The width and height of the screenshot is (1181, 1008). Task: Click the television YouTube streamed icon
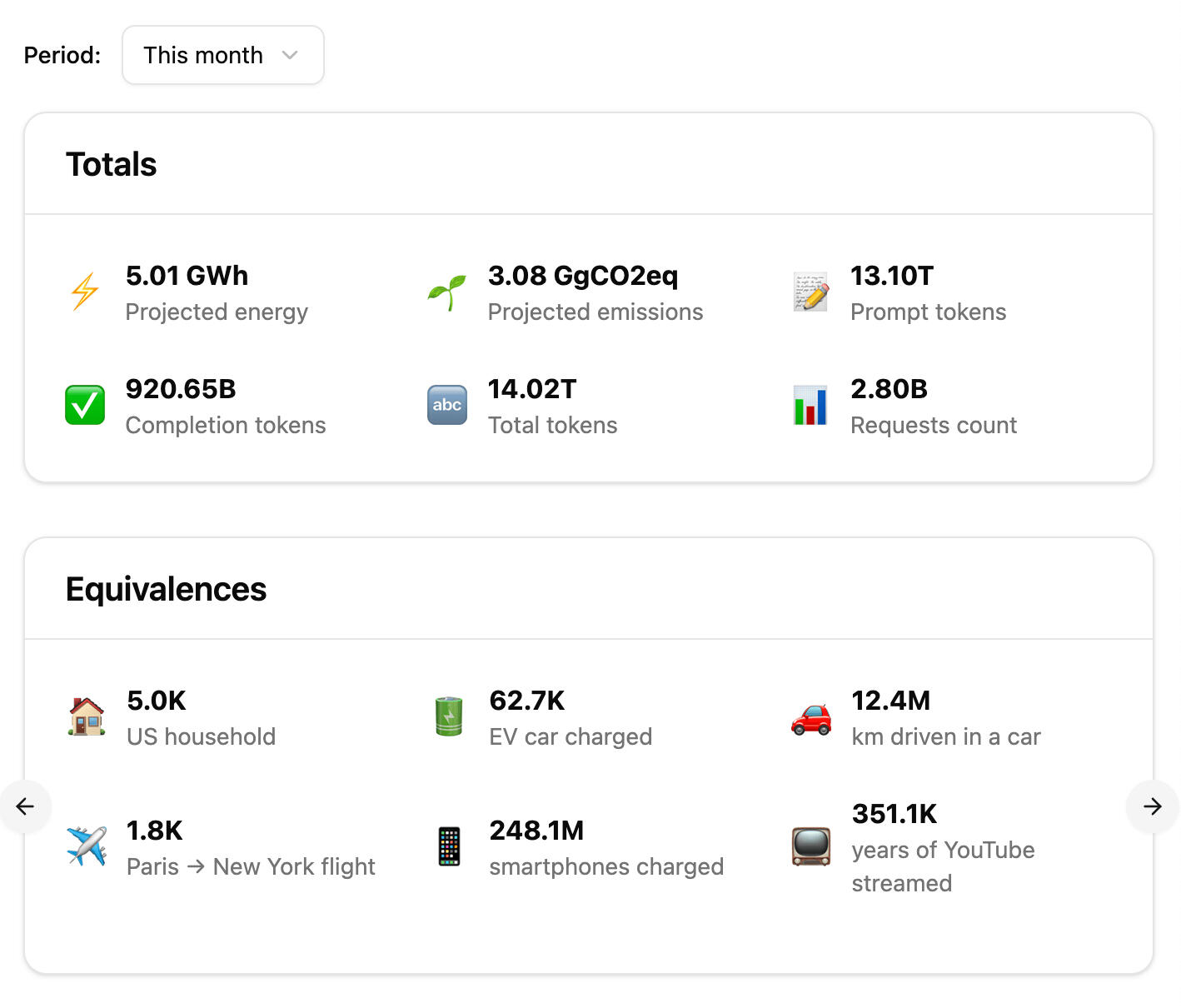[x=811, y=846]
